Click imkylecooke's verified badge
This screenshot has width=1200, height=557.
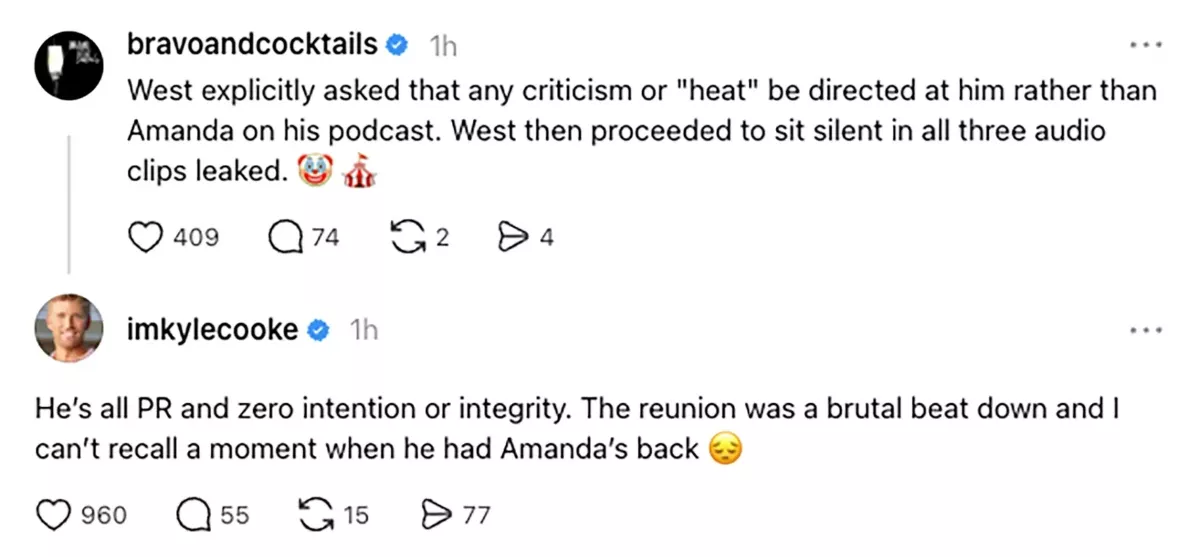pyautogui.click(x=318, y=330)
